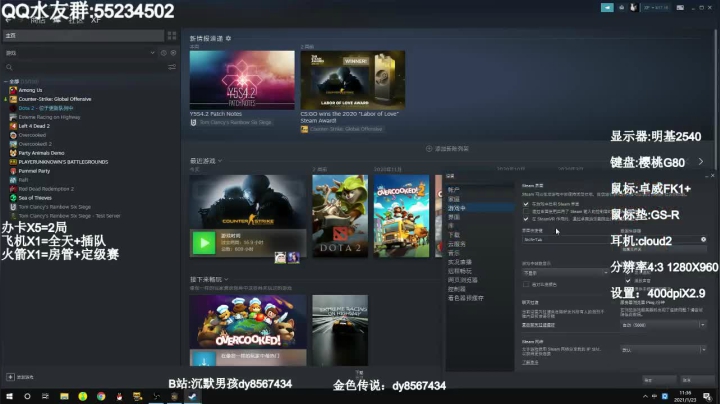The image size is (720, 404).
Task: Click the add shelf button
Action: click(447, 149)
